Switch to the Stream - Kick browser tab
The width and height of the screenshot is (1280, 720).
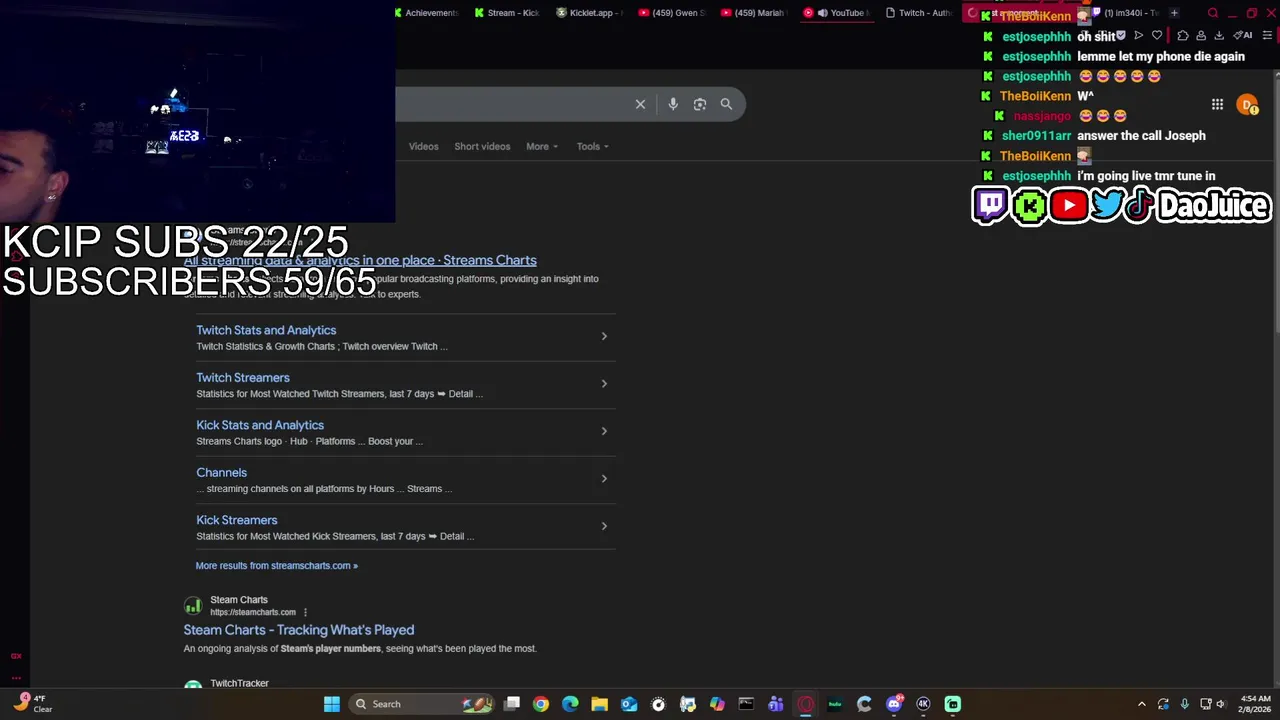click(508, 13)
